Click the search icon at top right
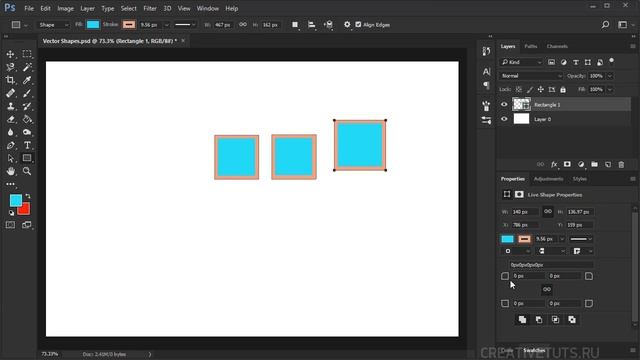The height and width of the screenshot is (360, 640). pyautogui.click(x=605, y=24)
